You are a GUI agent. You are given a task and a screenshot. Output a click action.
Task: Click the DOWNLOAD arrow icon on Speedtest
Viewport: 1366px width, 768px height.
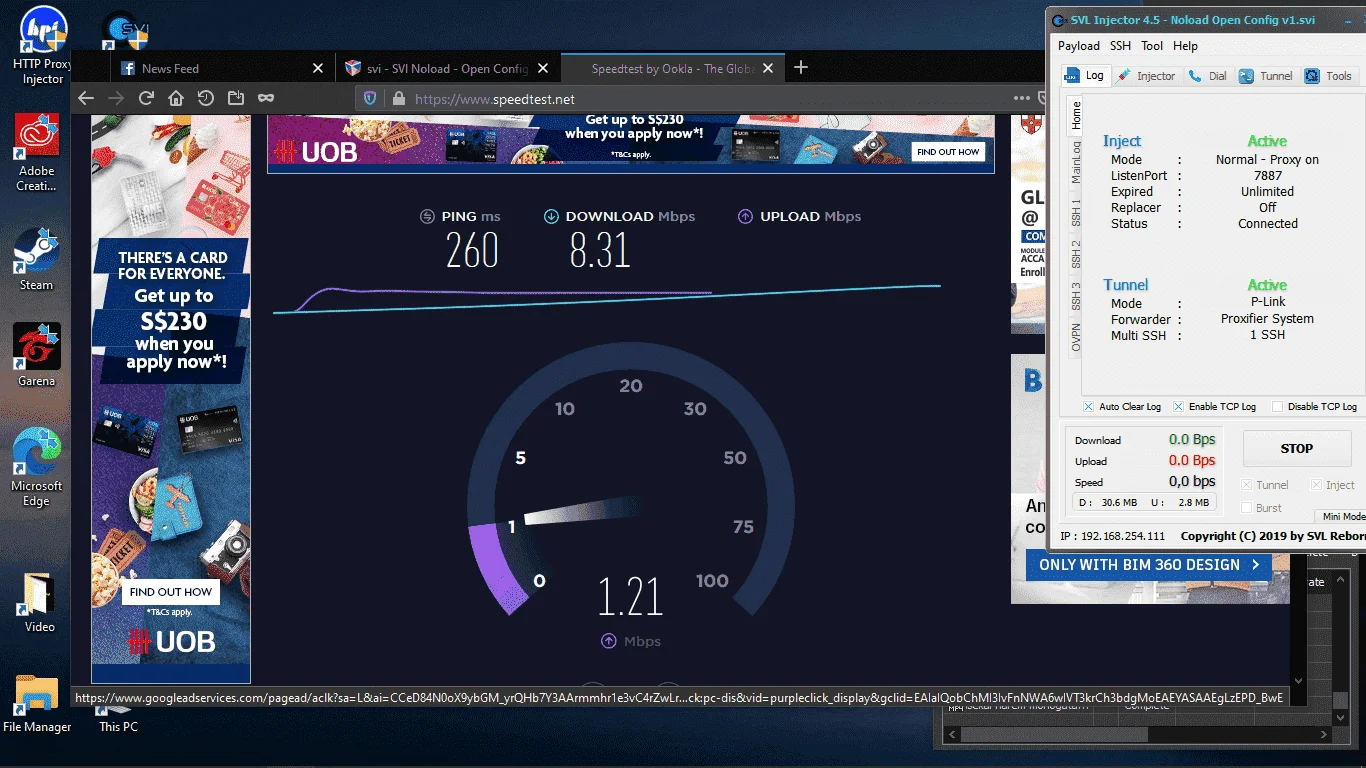click(550, 216)
